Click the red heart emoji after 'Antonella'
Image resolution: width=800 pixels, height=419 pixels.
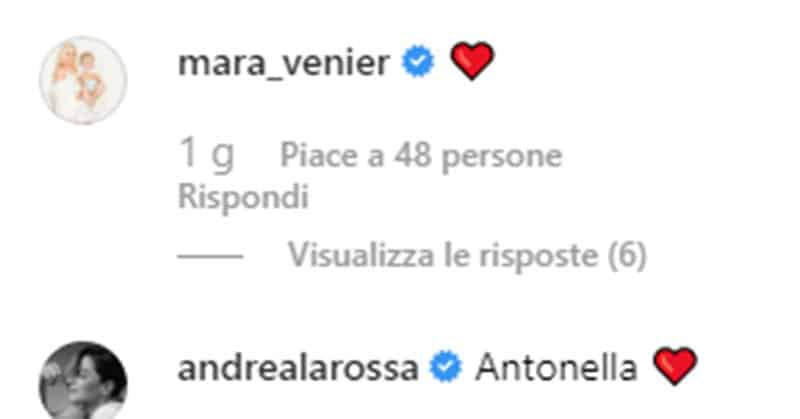(675, 366)
